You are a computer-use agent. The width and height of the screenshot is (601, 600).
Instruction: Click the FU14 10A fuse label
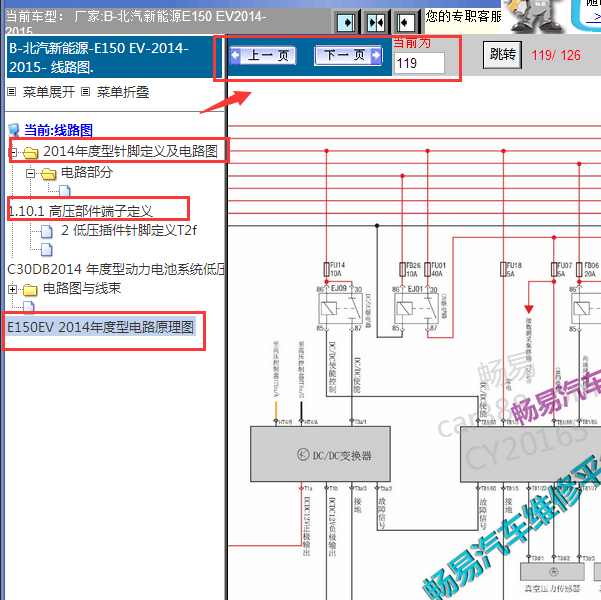point(338,269)
